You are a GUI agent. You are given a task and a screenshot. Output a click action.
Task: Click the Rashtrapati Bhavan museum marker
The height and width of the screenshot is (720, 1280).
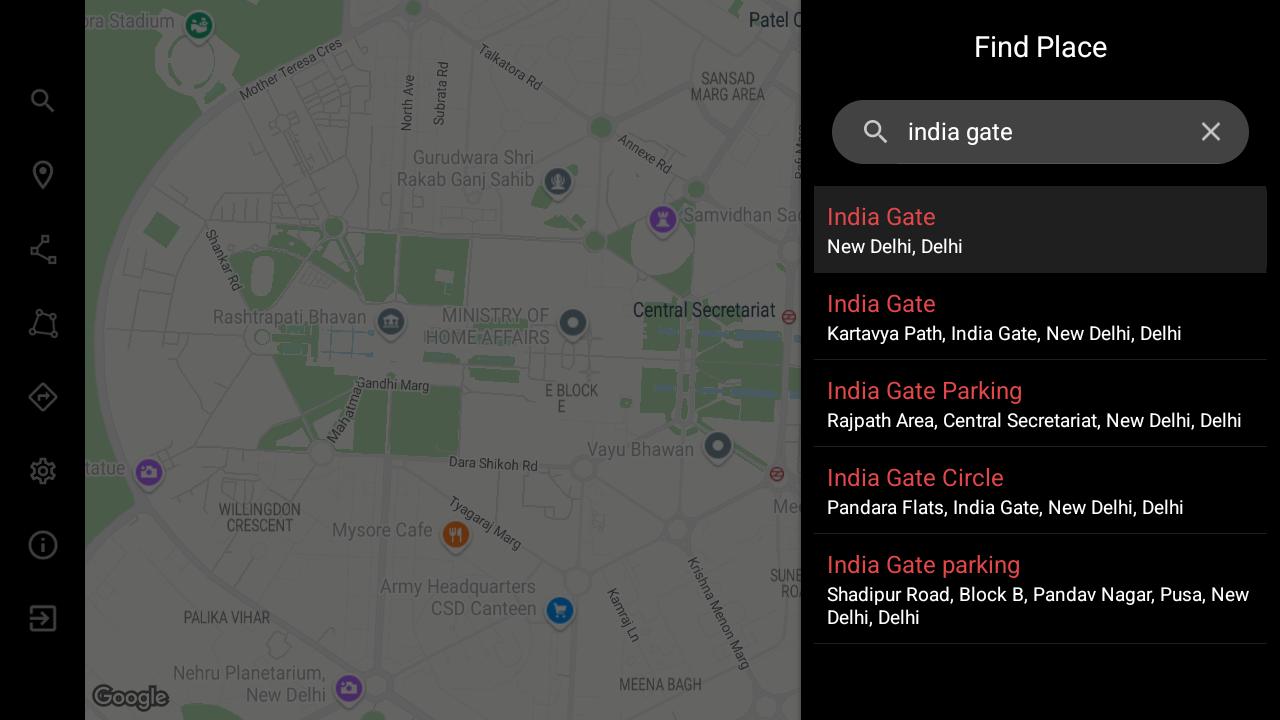pyautogui.click(x=390, y=323)
